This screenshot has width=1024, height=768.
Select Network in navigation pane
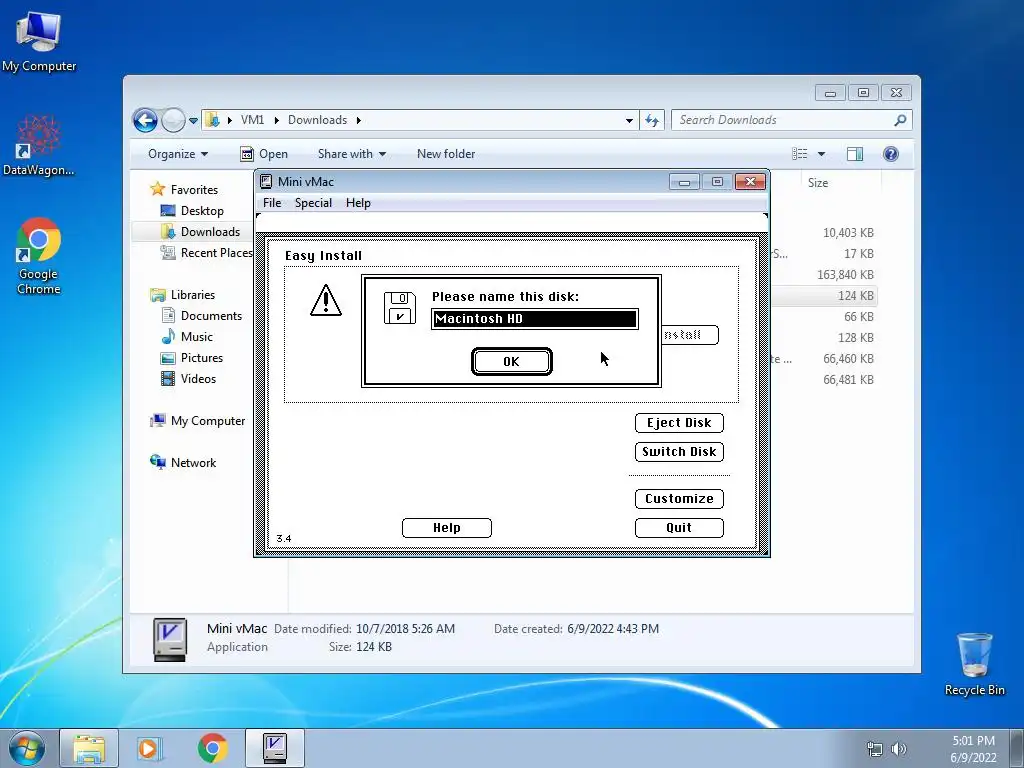click(193, 463)
